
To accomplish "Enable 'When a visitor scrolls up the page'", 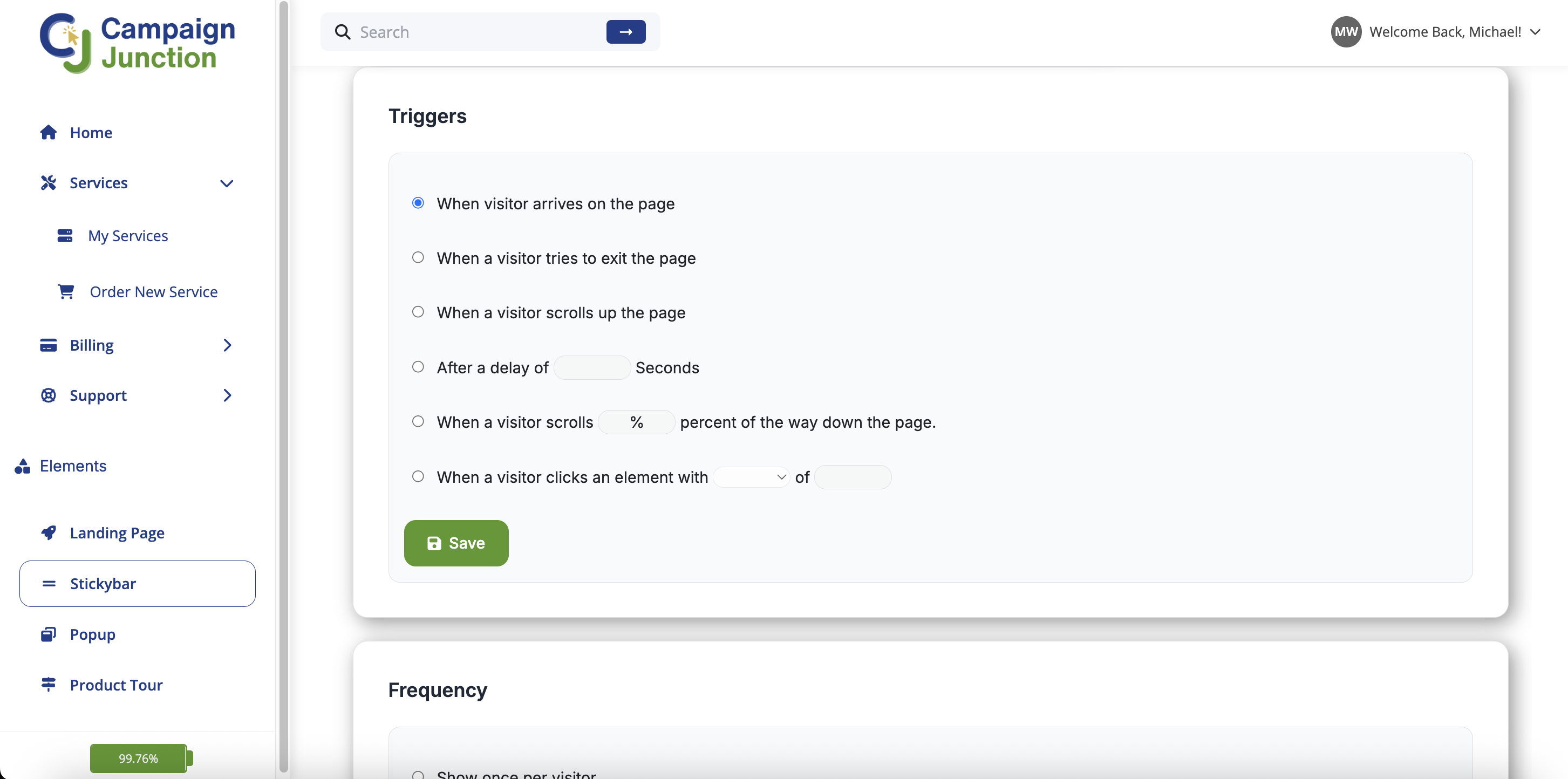I will (418, 312).
